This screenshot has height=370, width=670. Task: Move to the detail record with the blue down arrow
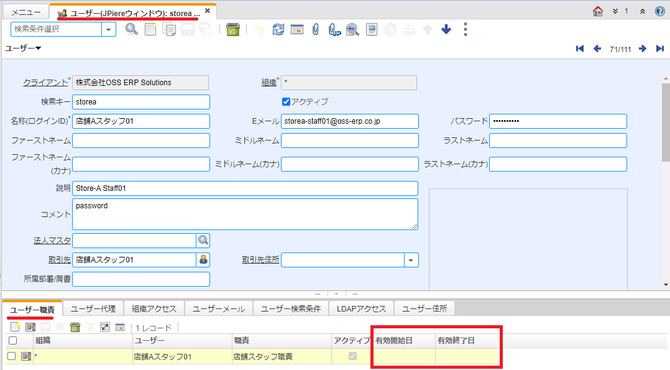pyautogui.click(x=446, y=29)
